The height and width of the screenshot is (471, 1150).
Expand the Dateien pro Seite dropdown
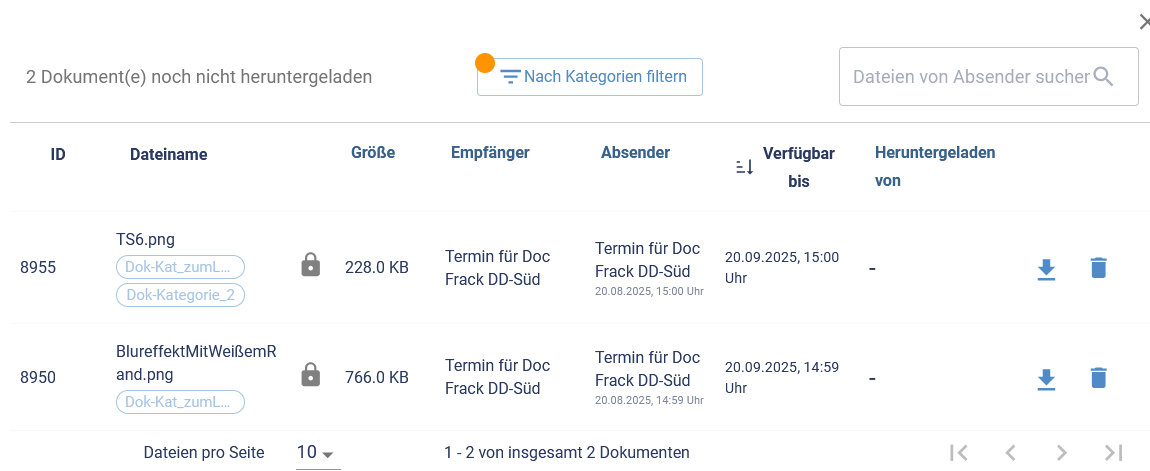click(317, 453)
